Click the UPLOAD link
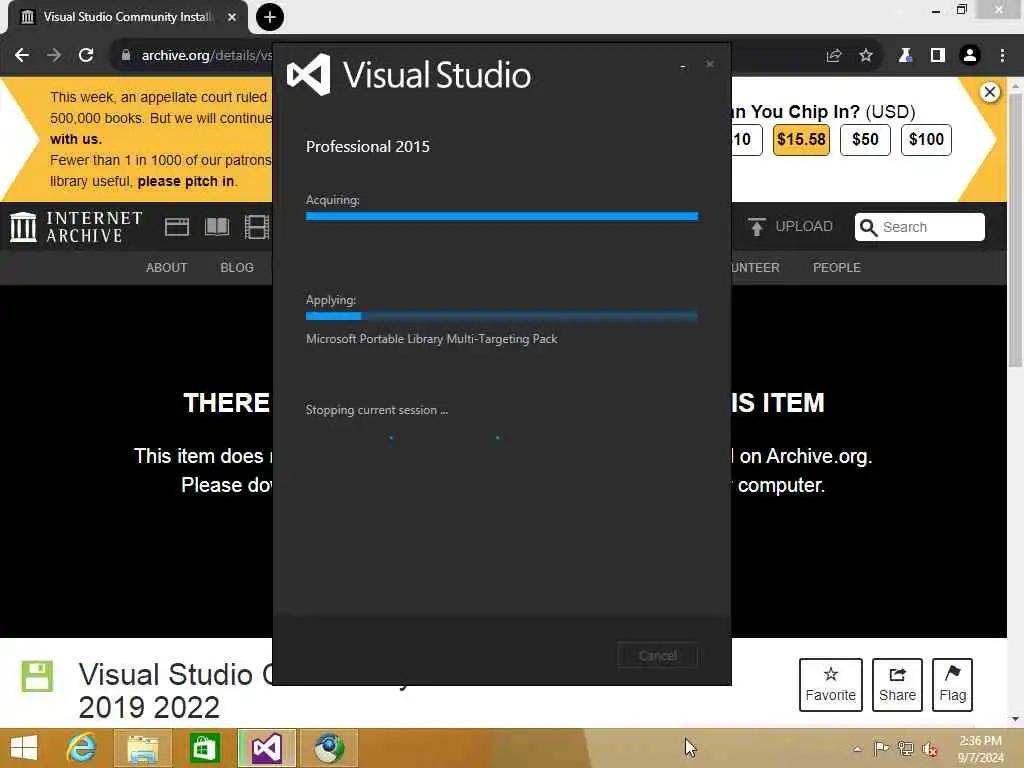Screen dimensions: 1024x768 (x=790, y=227)
